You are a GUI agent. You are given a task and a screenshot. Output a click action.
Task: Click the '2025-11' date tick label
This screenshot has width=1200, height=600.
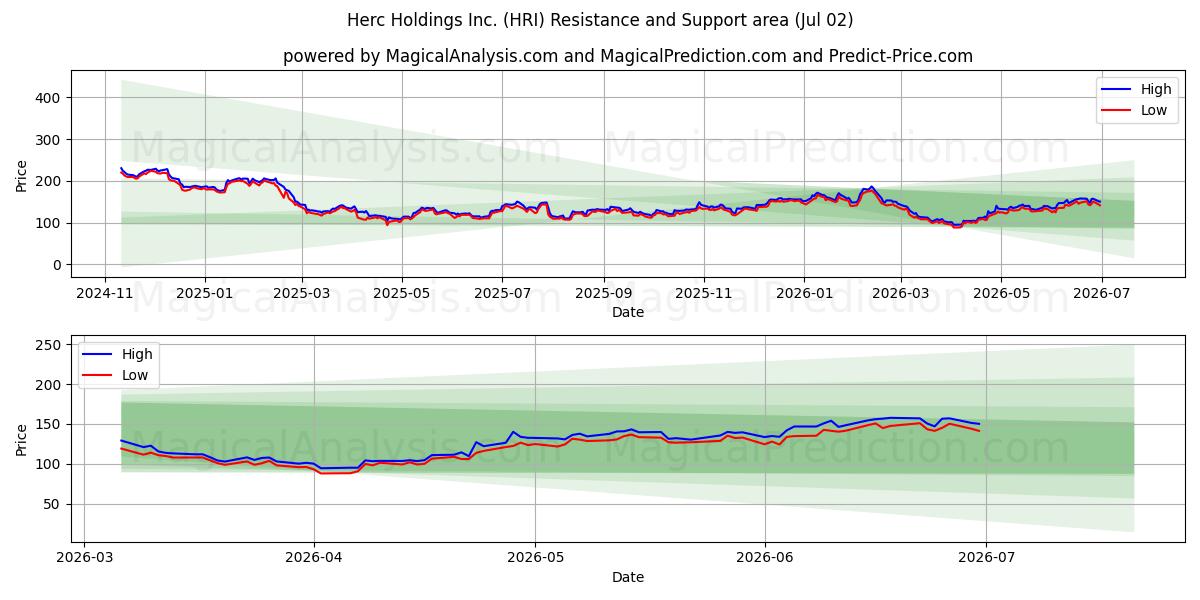coord(704,294)
